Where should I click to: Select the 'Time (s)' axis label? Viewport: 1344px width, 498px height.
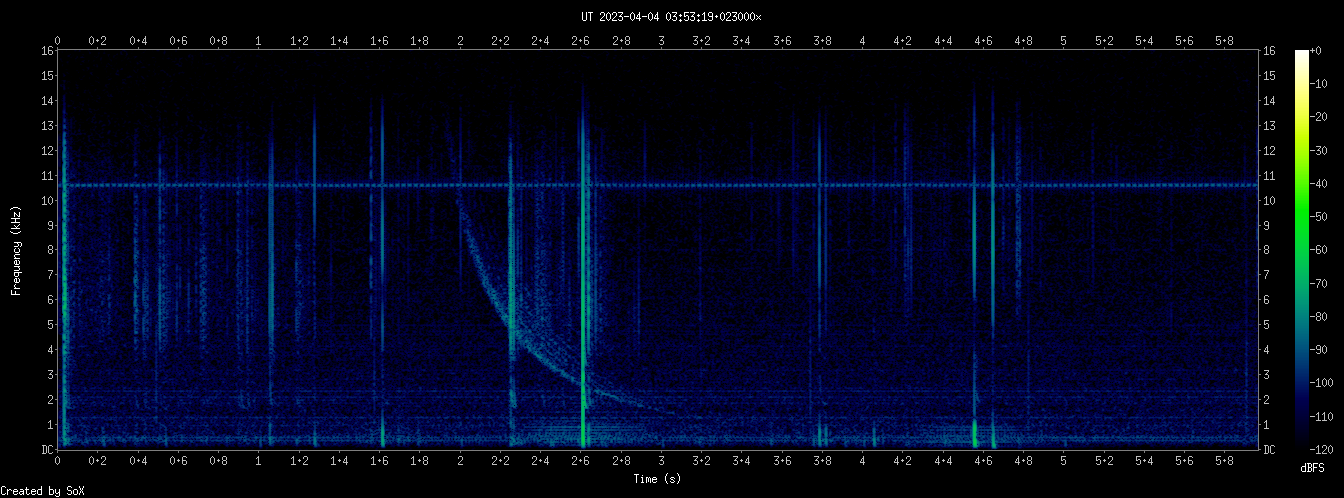click(x=657, y=479)
